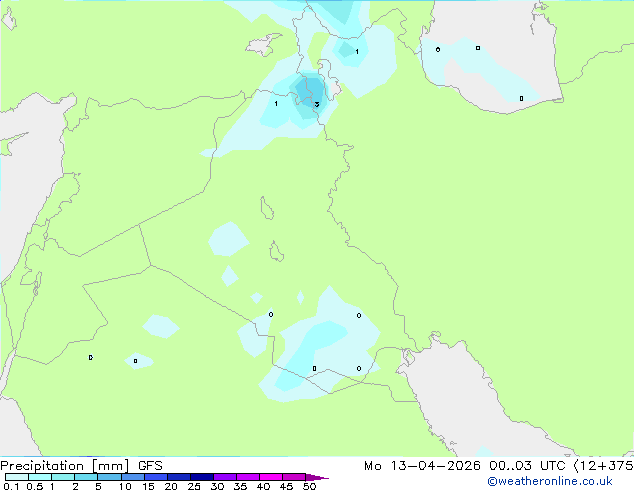Pick the 15–20 mm legend swatch
This screenshot has width=634, height=490.
pos(155,477)
